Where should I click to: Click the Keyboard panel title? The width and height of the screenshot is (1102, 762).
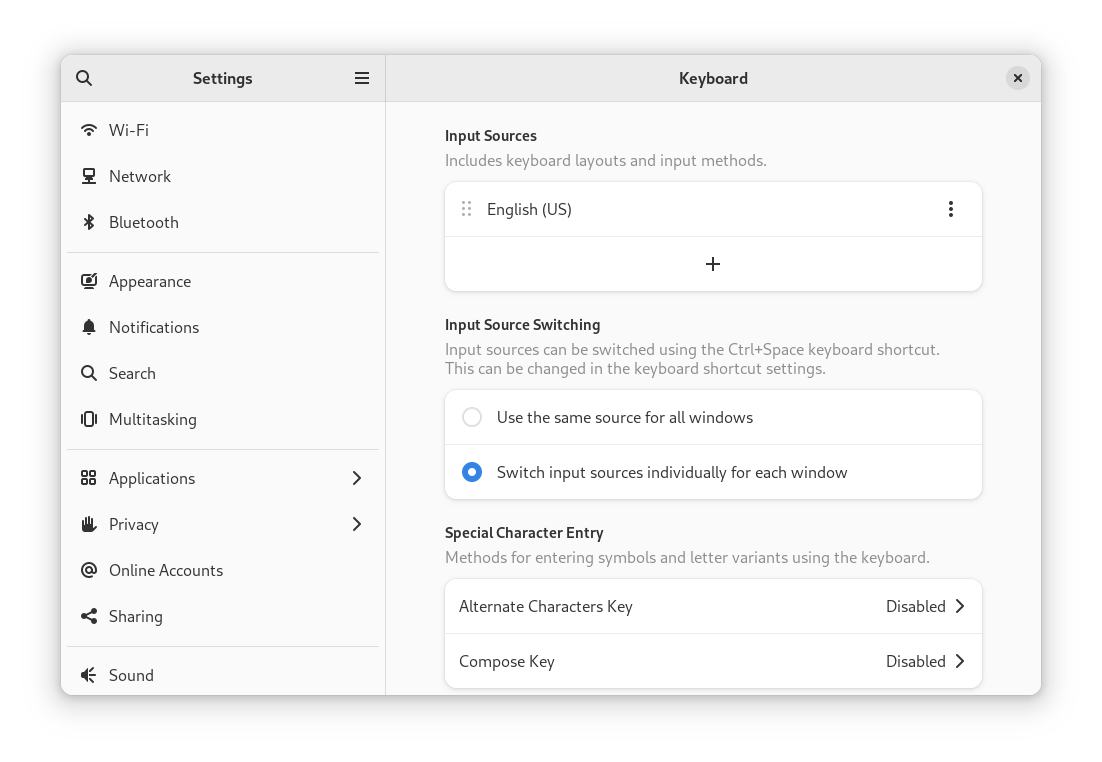tap(713, 78)
